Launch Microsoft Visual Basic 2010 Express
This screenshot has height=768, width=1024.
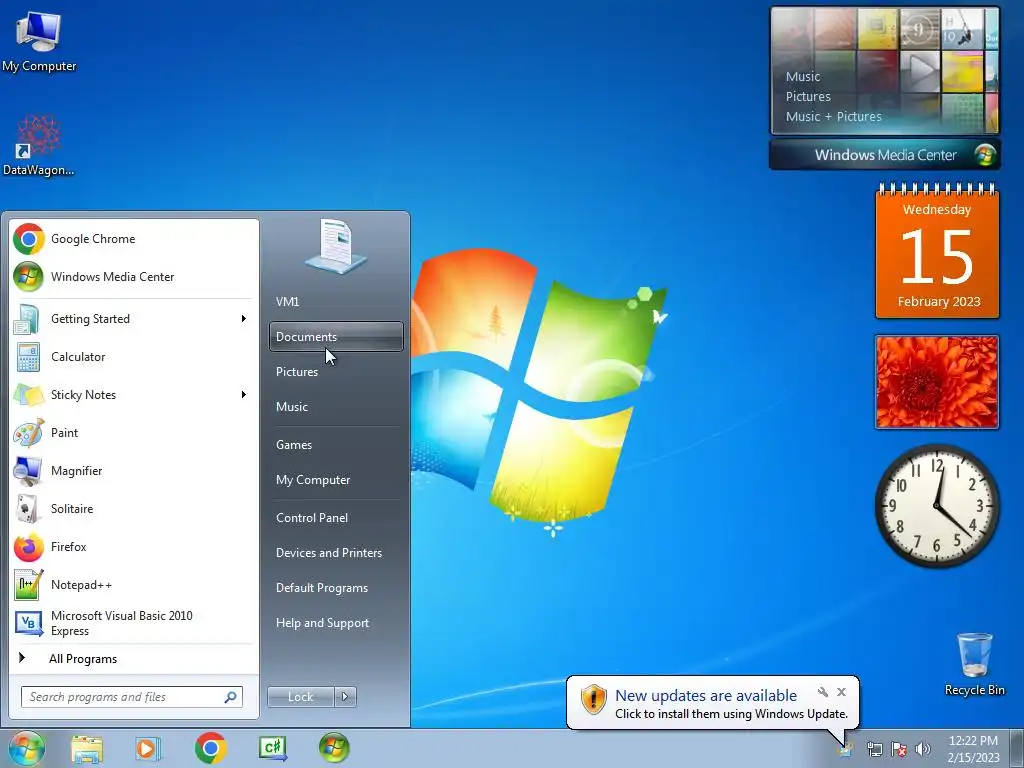[133, 623]
